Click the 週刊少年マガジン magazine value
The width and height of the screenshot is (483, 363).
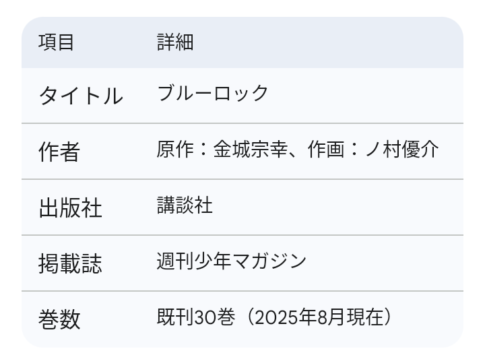coord(231,261)
